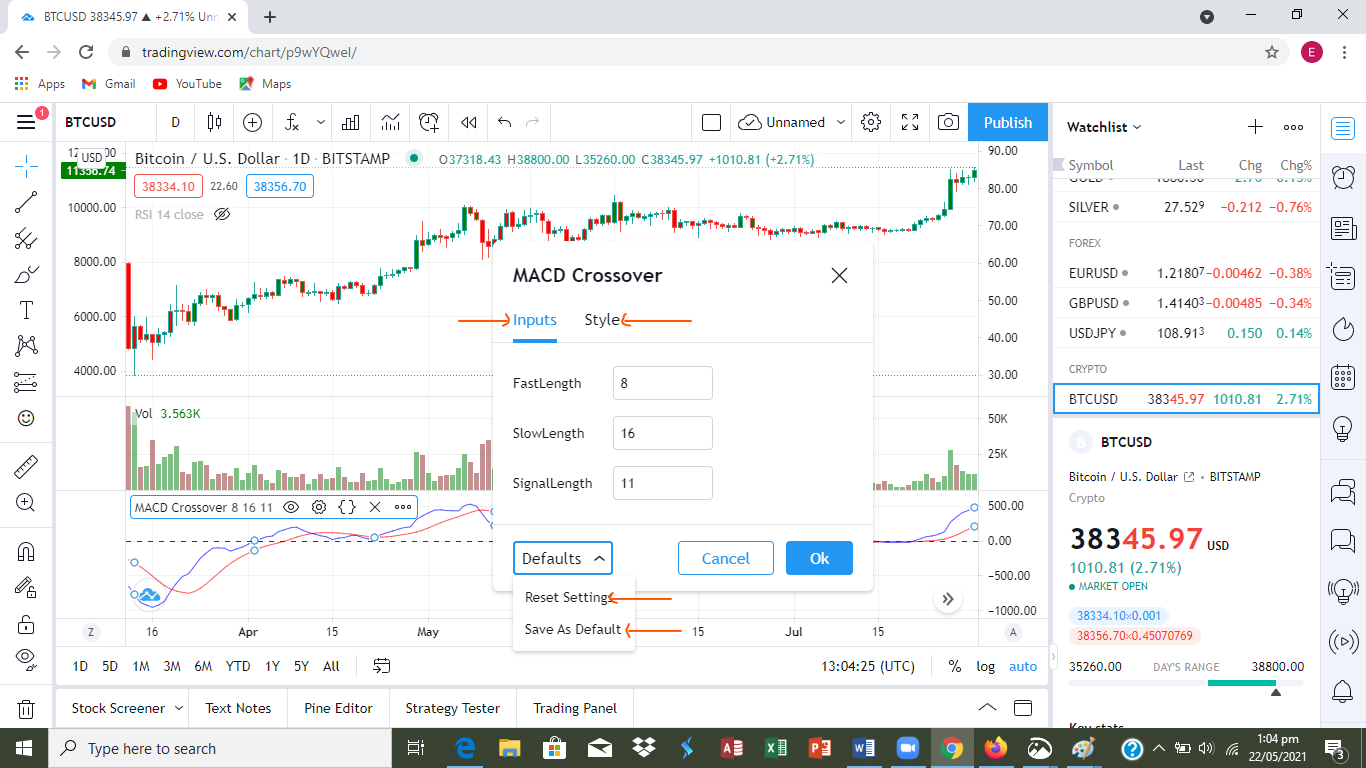Select the ruler measure tool
Screen dimensions: 1366x768
[26, 466]
